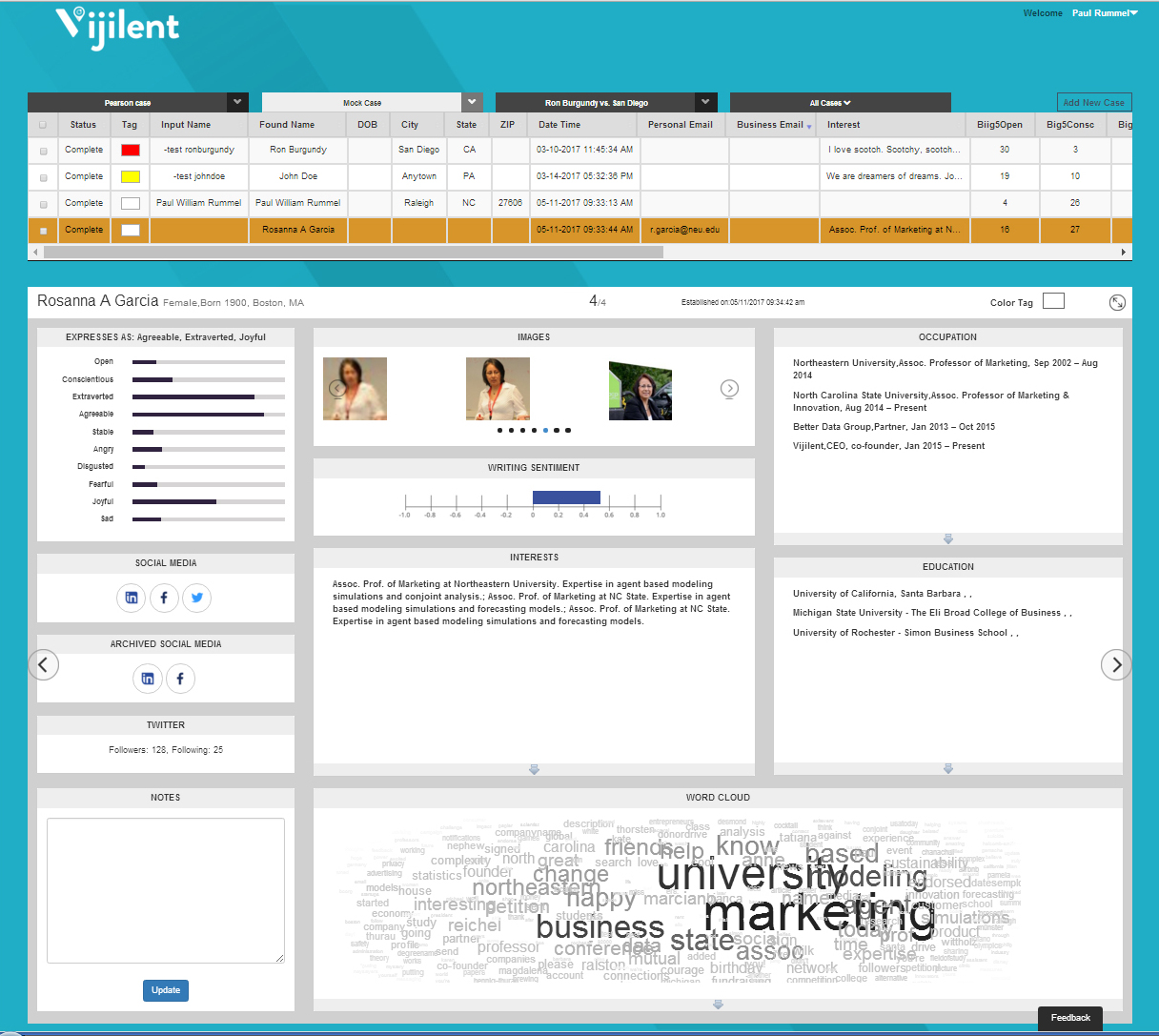1159x1036 pixels.
Task: Open the Ron Burgundy vs. San Diego dropdown arrow
Action: [706, 102]
